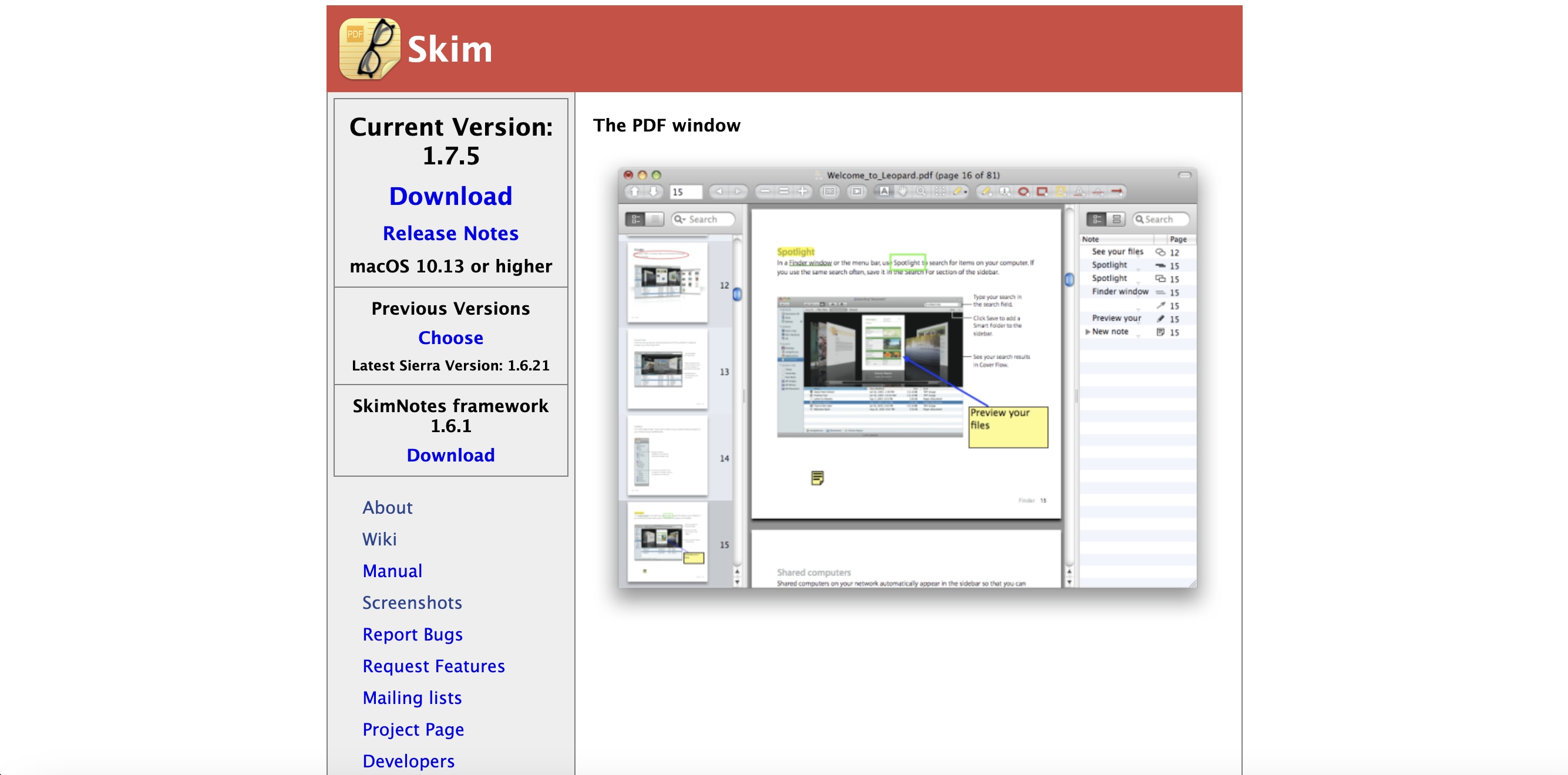Click the Note column header
The width and height of the screenshot is (1568, 775).
tap(1118, 239)
